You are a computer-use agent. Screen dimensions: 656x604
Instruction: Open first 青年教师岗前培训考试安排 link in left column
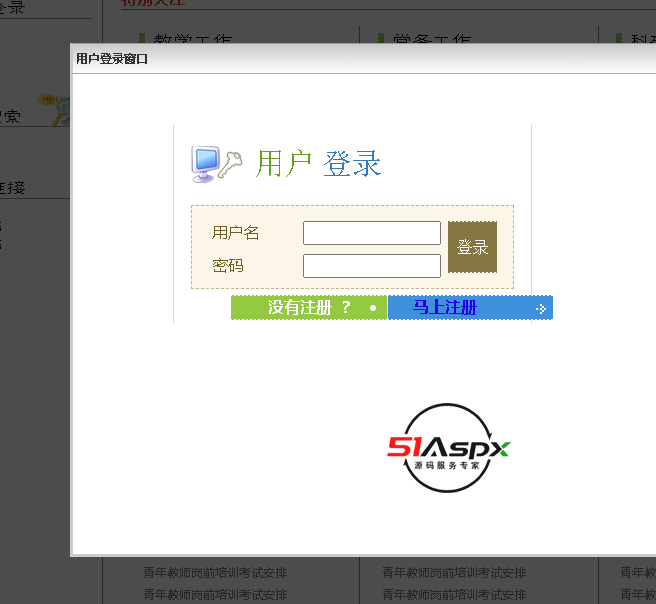pos(215,572)
